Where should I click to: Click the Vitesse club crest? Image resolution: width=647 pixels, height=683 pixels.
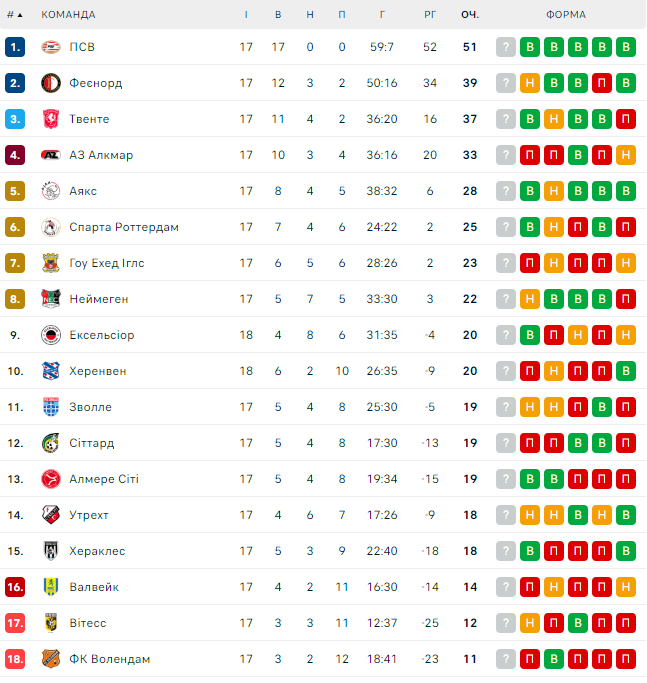pyautogui.click(x=51, y=623)
